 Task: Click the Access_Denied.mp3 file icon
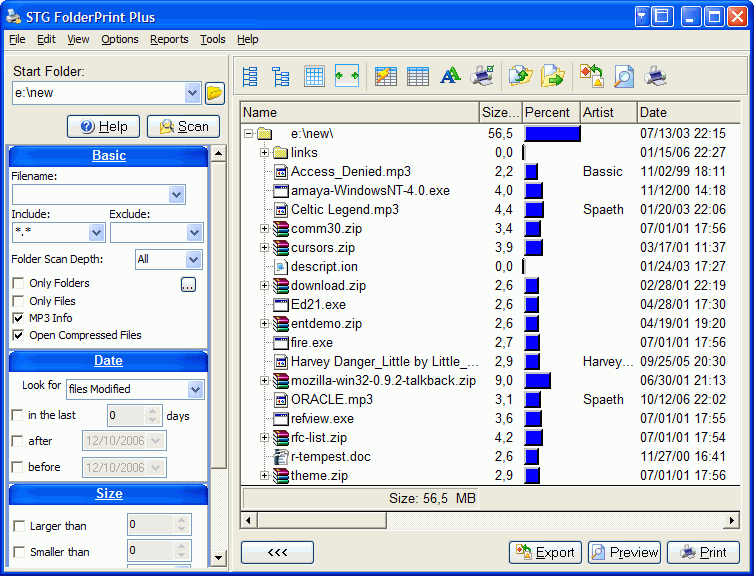click(x=280, y=172)
